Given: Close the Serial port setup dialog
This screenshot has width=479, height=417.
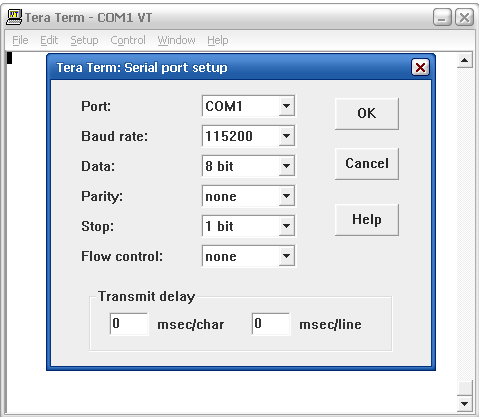Looking at the screenshot, I should [x=420, y=68].
